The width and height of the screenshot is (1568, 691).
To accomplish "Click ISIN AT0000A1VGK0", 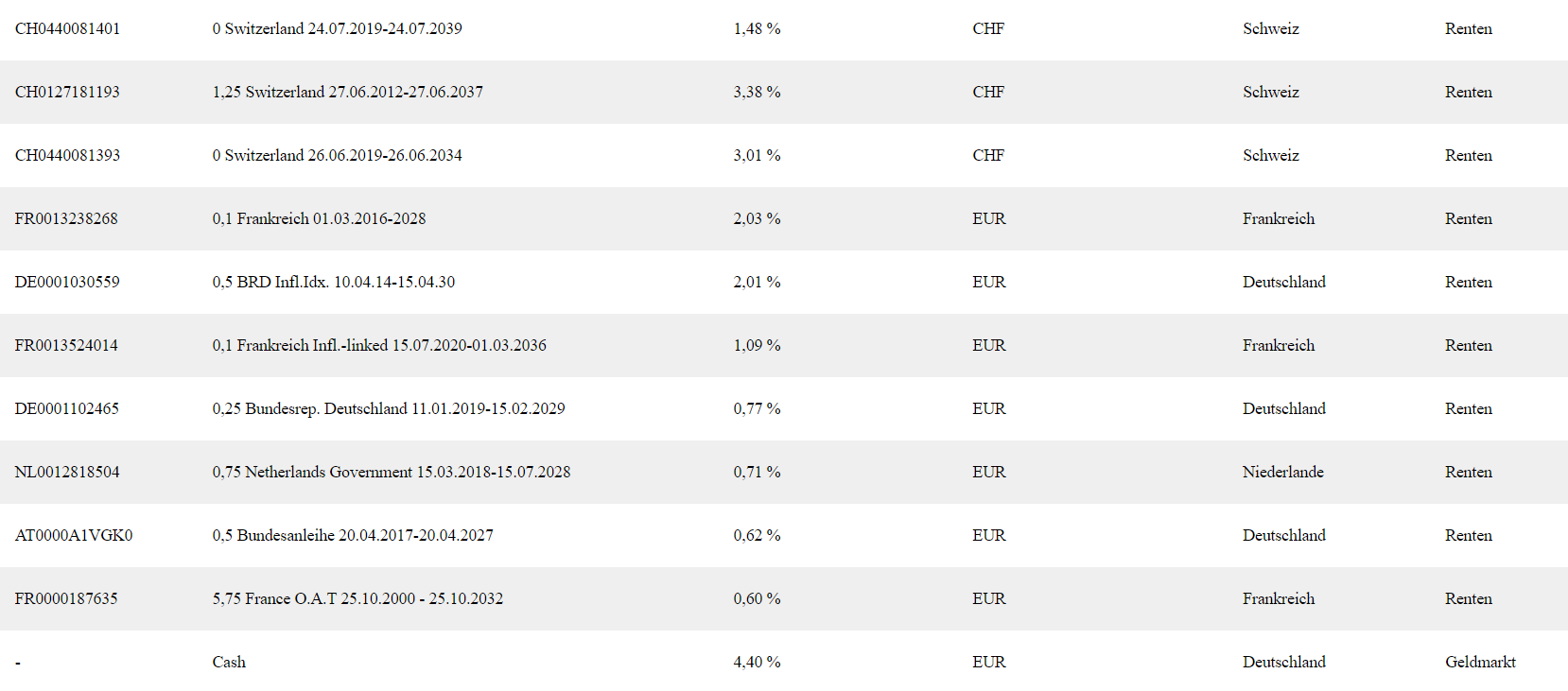I will tap(74, 536).
